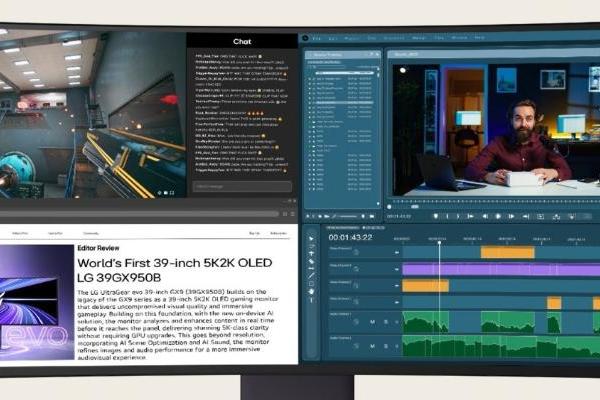
Task: Select the program monitor's title tab
Action: pyautogui.click(x=406, y=54)
